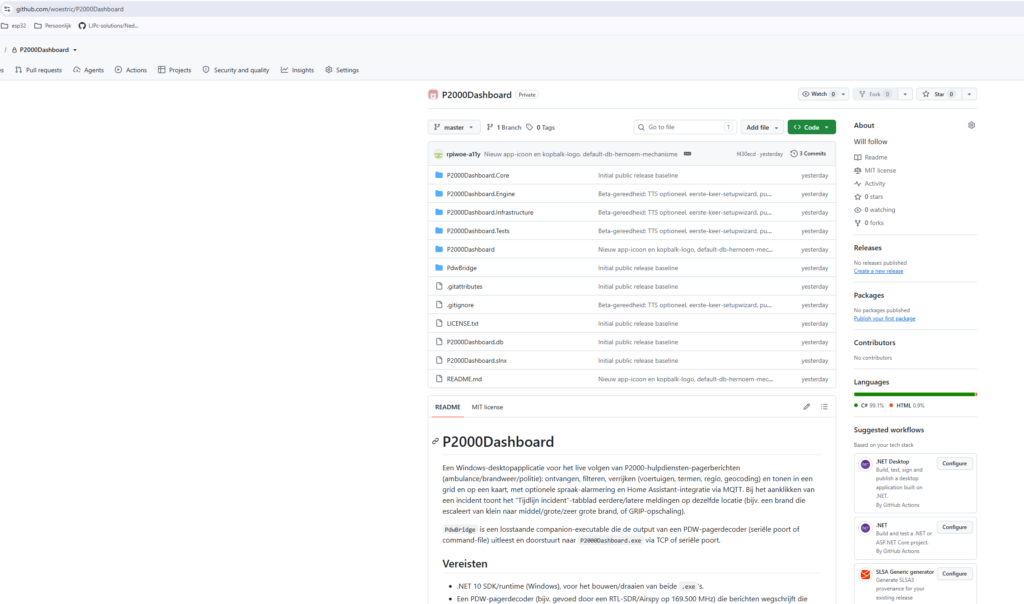Expand the Fork options arrow
Image resolution: width=1024 pixels, height=604 pixels.
[x=904, y=94]
